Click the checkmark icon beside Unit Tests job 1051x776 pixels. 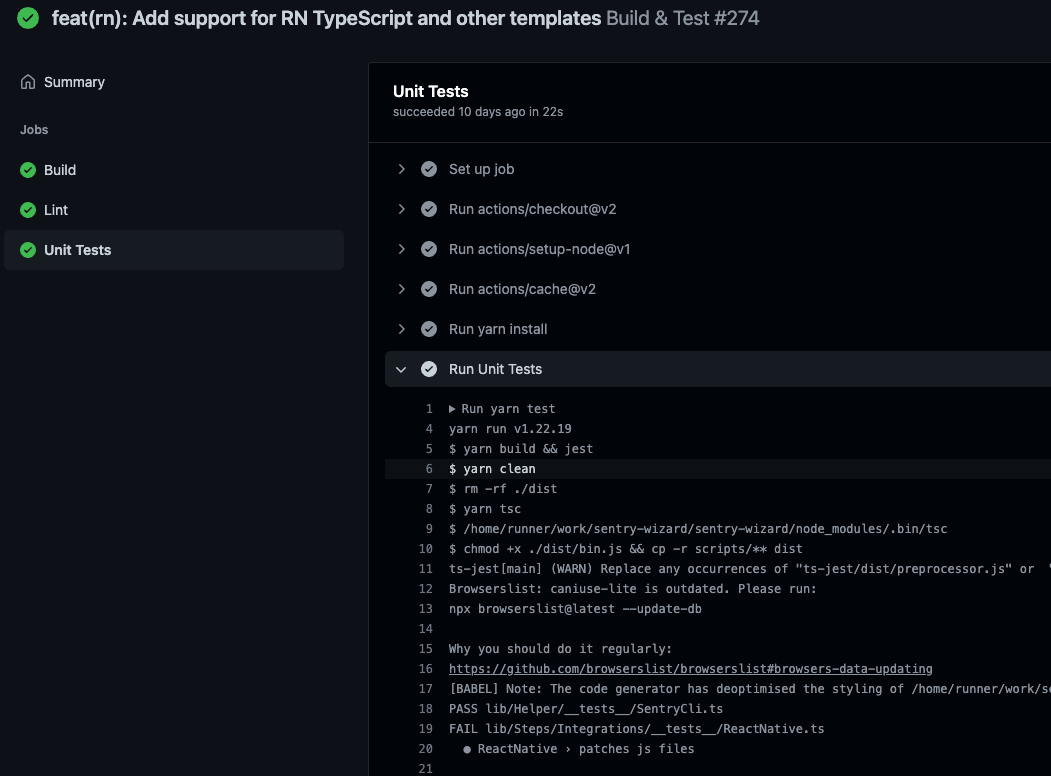[x=28, y=250]
